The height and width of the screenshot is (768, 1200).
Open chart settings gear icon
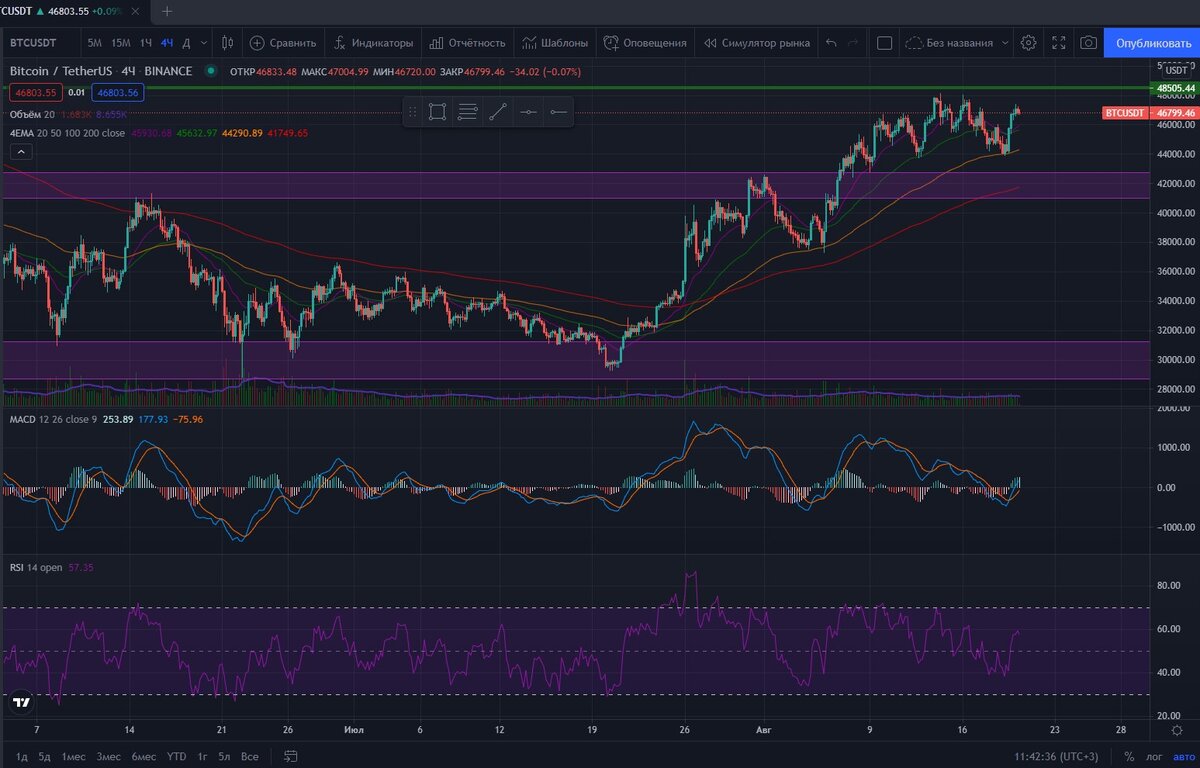point(1028,43)
